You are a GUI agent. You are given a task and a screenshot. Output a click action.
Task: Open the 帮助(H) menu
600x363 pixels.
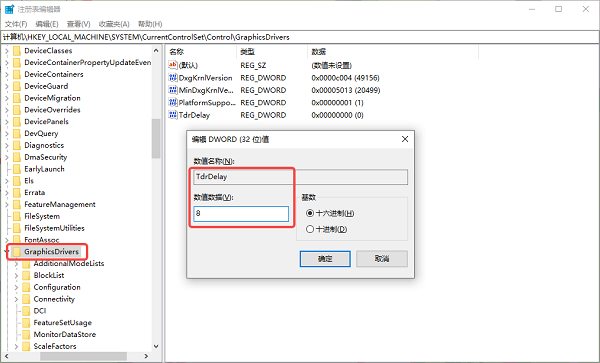(150, 24)
